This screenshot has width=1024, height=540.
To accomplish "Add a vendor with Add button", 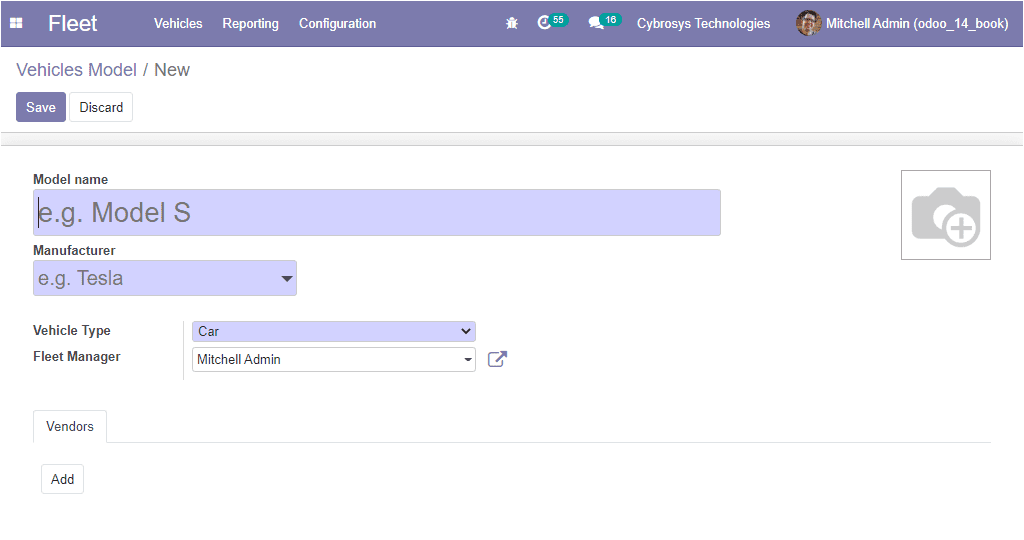I will tap(62, 479).
